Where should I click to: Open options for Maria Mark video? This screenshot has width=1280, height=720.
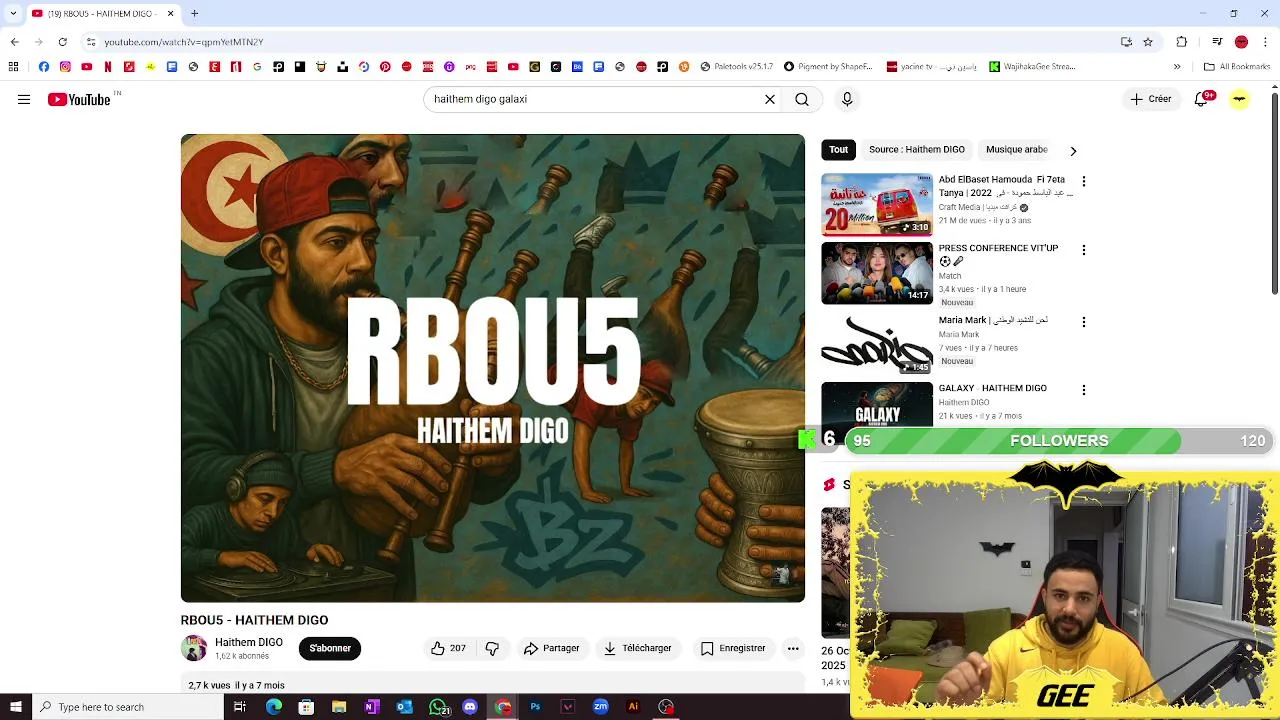[x=1084, y=322]
